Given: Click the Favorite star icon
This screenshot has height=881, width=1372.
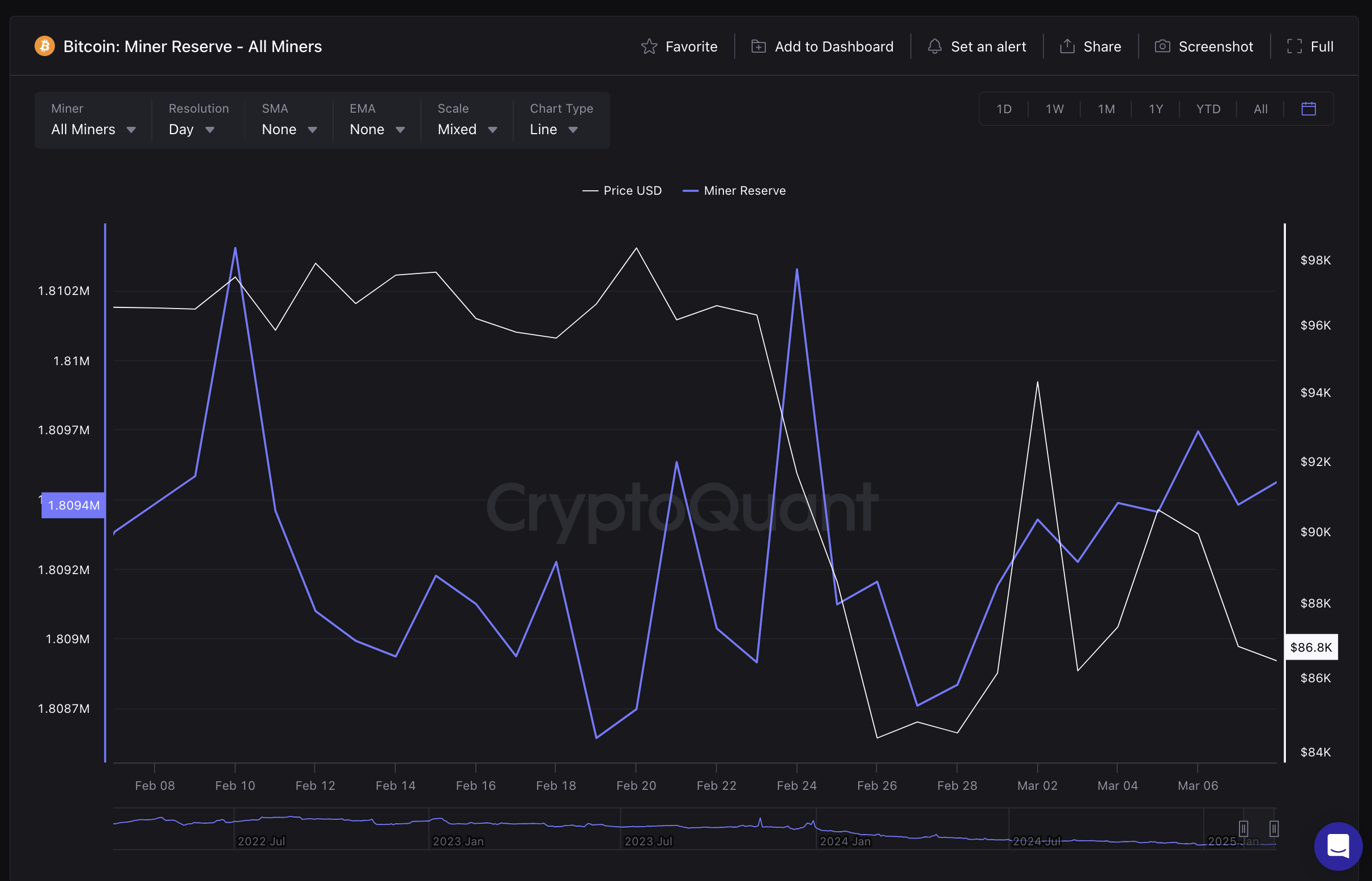Looking at the screenshot, I should point(649,46).
